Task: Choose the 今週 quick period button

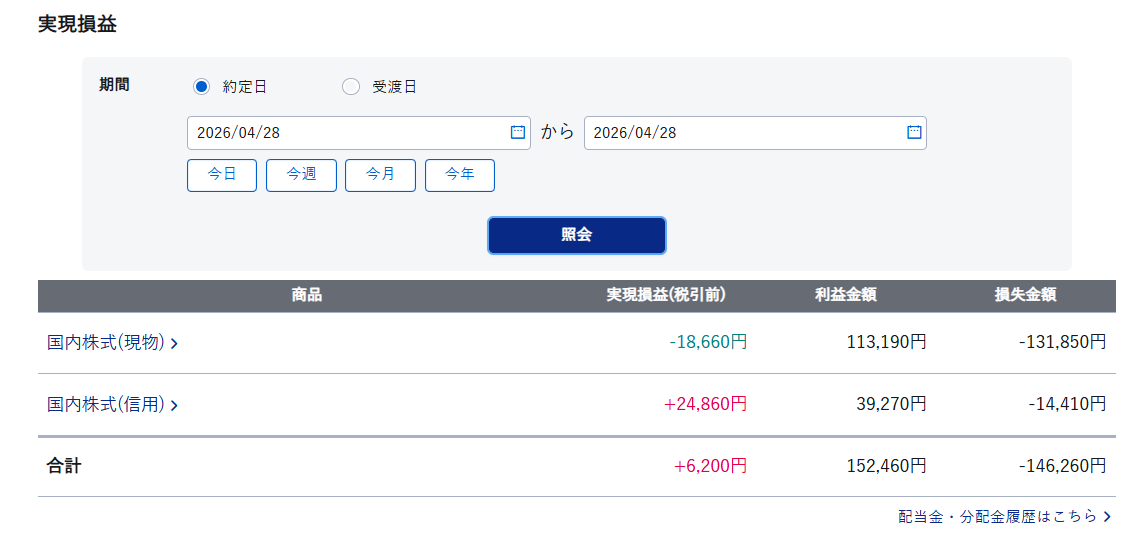Action: click(x=301, y=175)
